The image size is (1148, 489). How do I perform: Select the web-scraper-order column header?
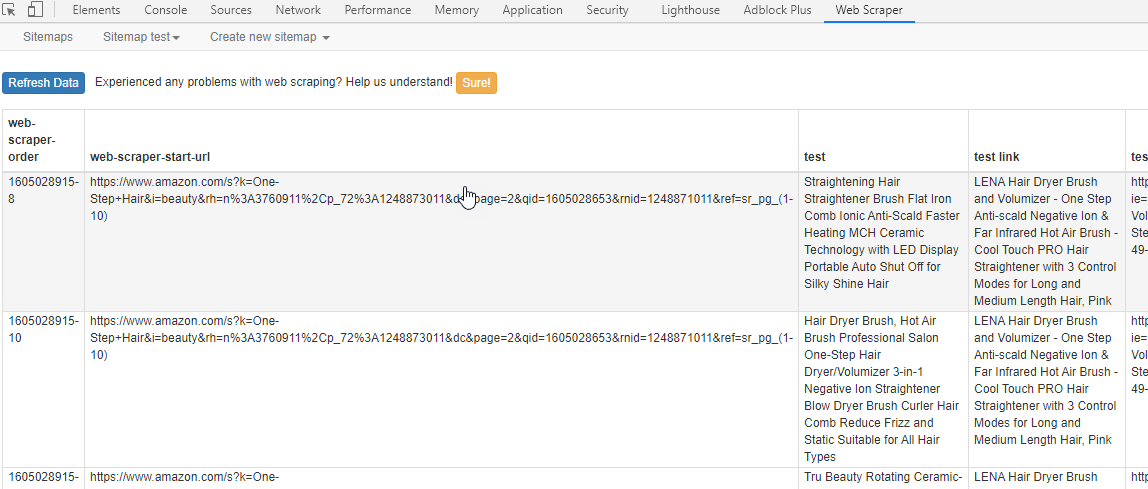click(x=43, y=140)
